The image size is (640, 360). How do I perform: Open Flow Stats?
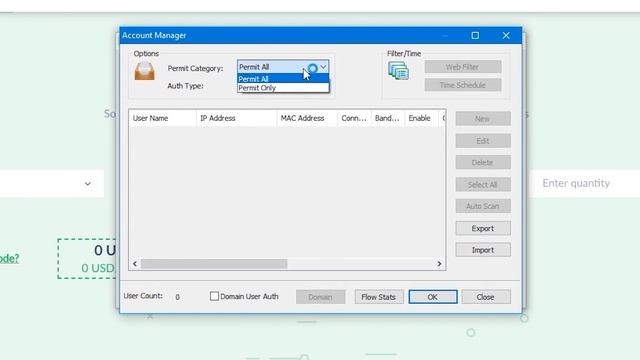click(379, 297)
